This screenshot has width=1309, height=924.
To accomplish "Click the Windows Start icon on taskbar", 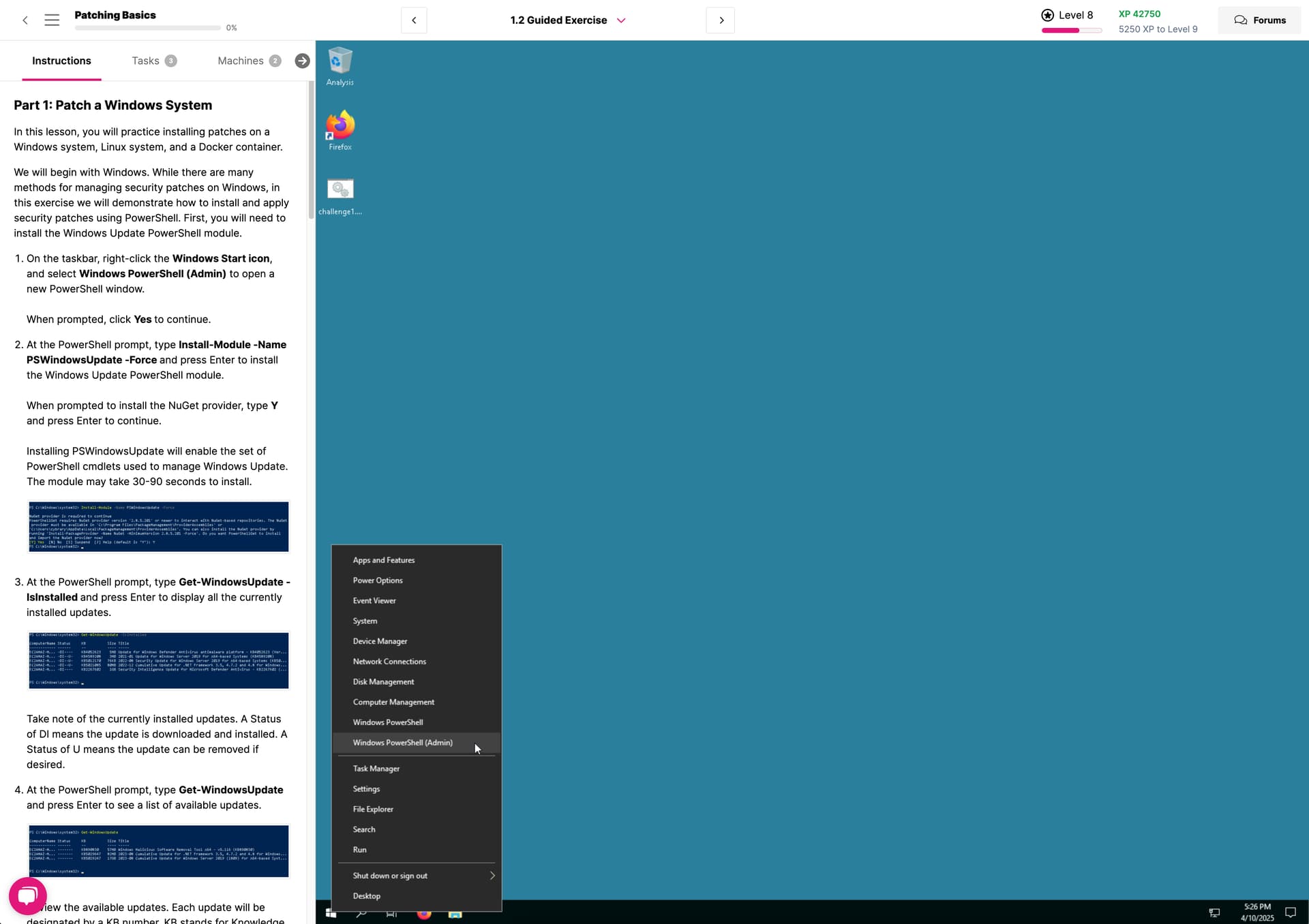I will 331,913.
